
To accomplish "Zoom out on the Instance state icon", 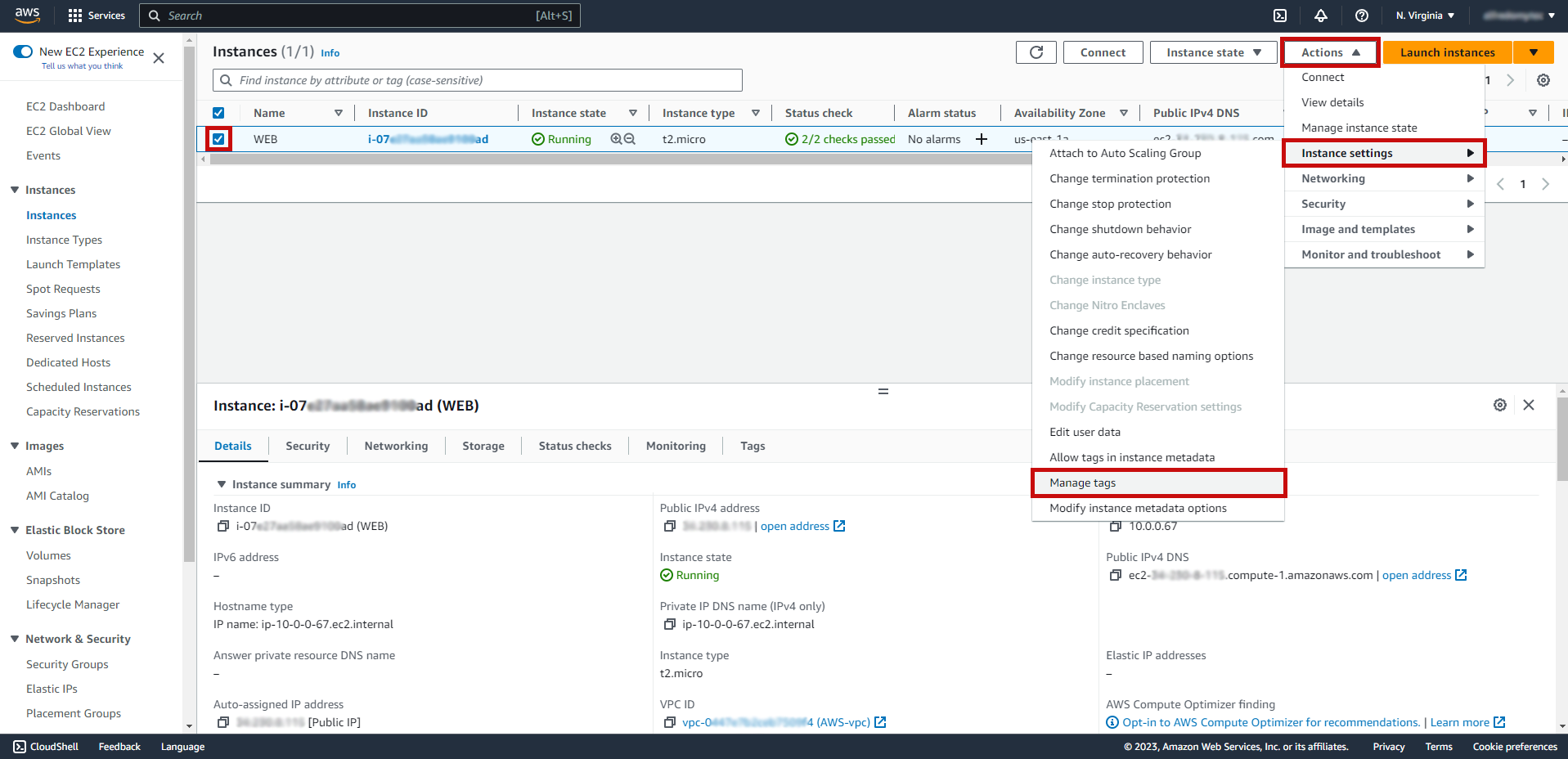I will [x=630, y=139].
